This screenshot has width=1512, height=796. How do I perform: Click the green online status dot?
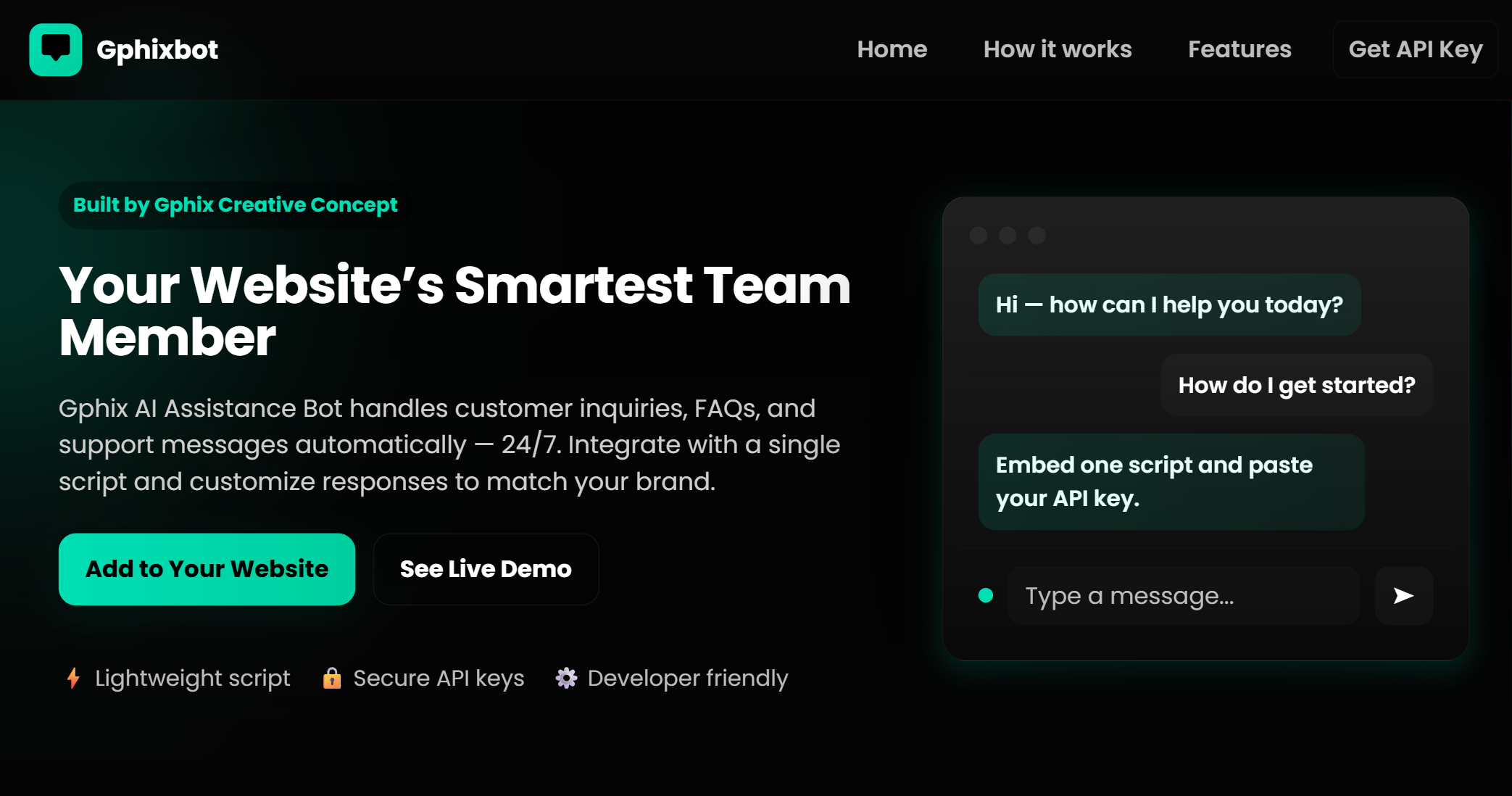984,595
